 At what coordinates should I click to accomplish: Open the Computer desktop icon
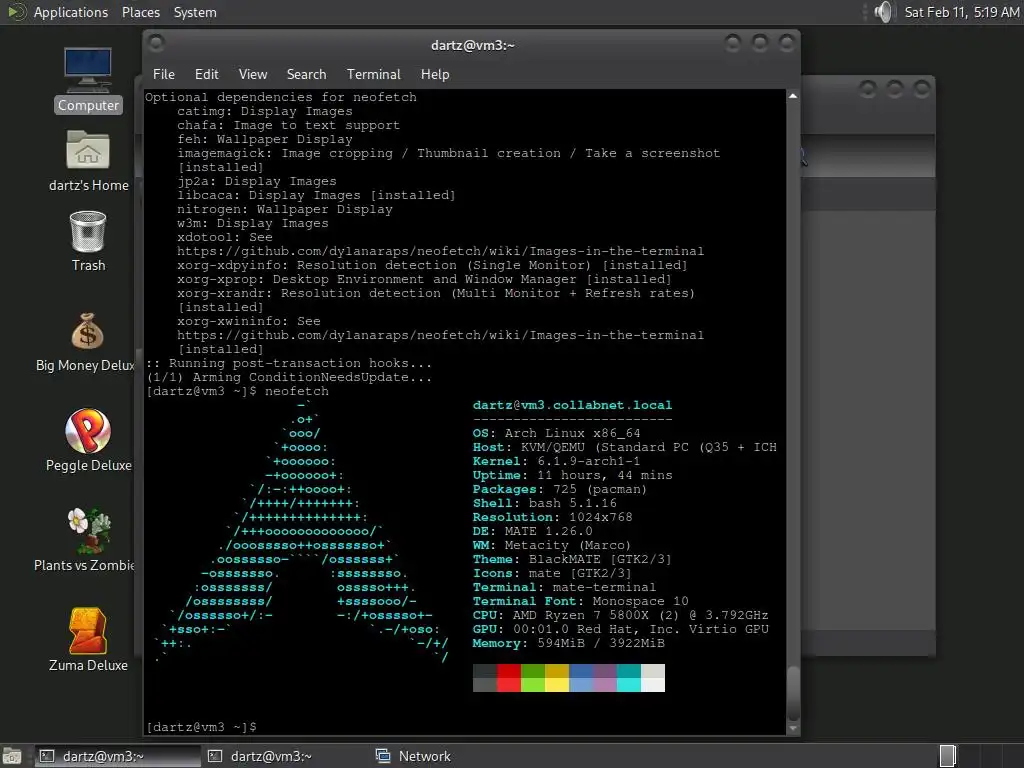point(88,80)
